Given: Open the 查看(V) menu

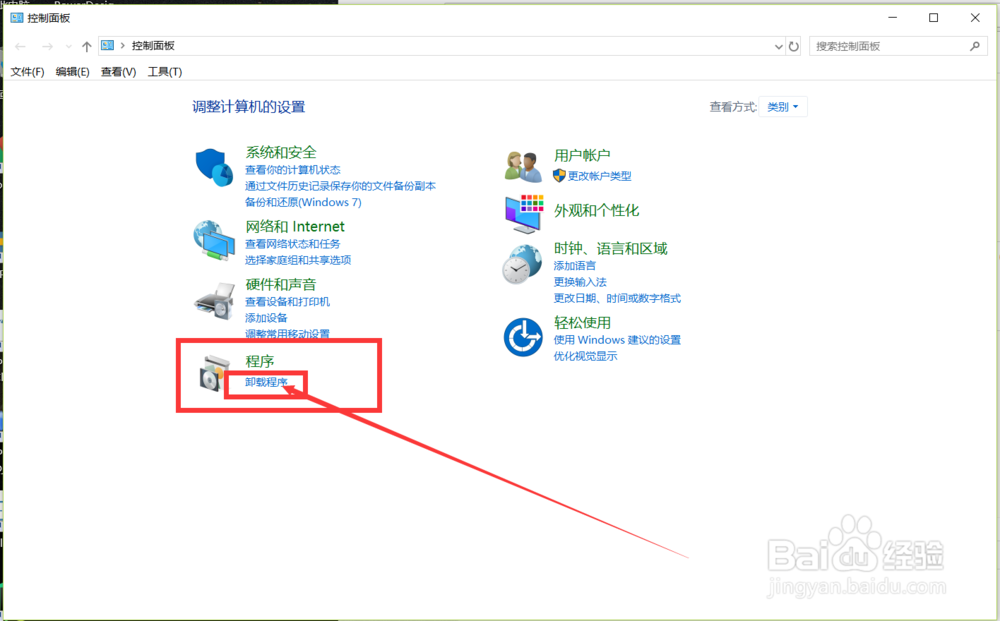Looking at the screenshot, I should (119, 71).
